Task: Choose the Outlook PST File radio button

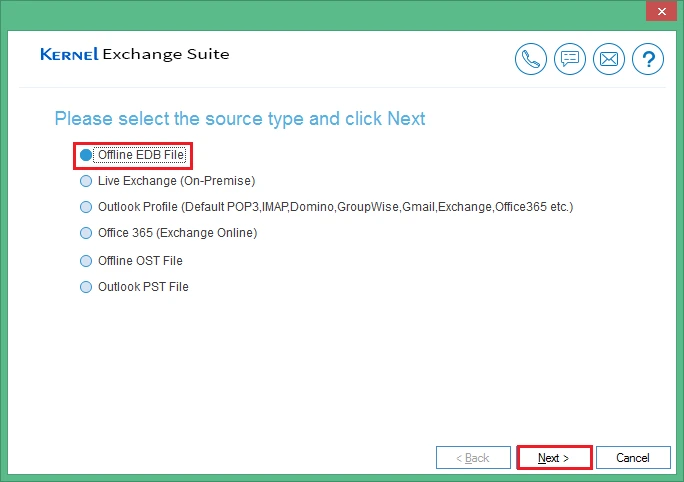Action: coord(86,287)
